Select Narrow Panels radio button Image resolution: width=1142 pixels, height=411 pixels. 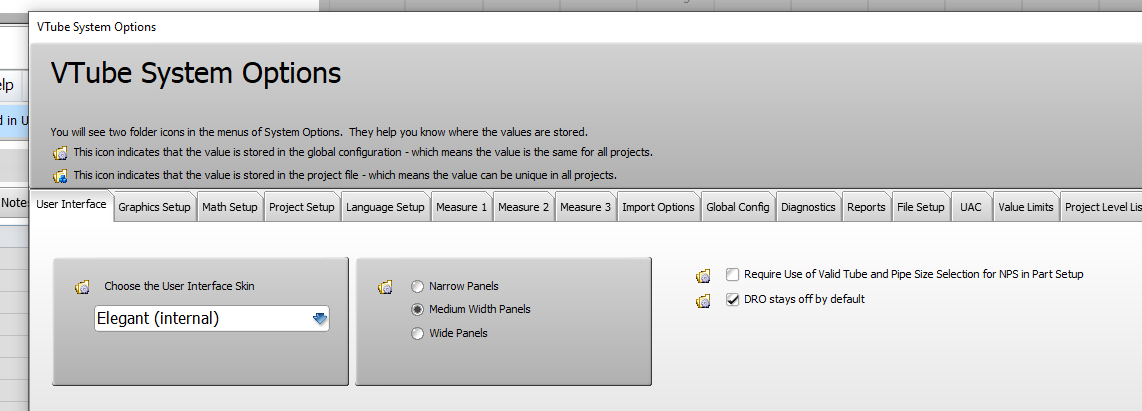[417, 286]
